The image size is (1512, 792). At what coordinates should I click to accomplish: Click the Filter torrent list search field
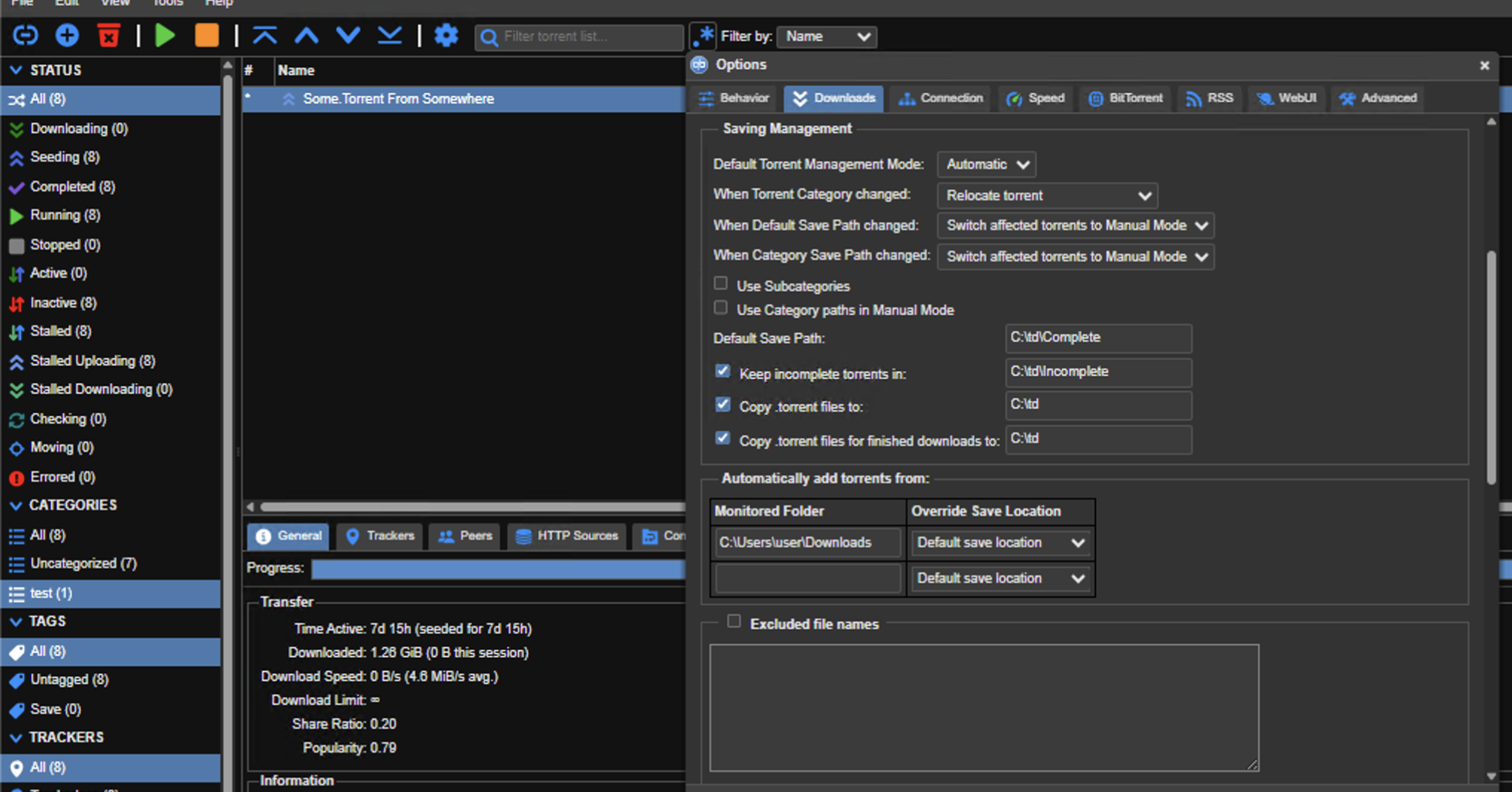(579, 36)
